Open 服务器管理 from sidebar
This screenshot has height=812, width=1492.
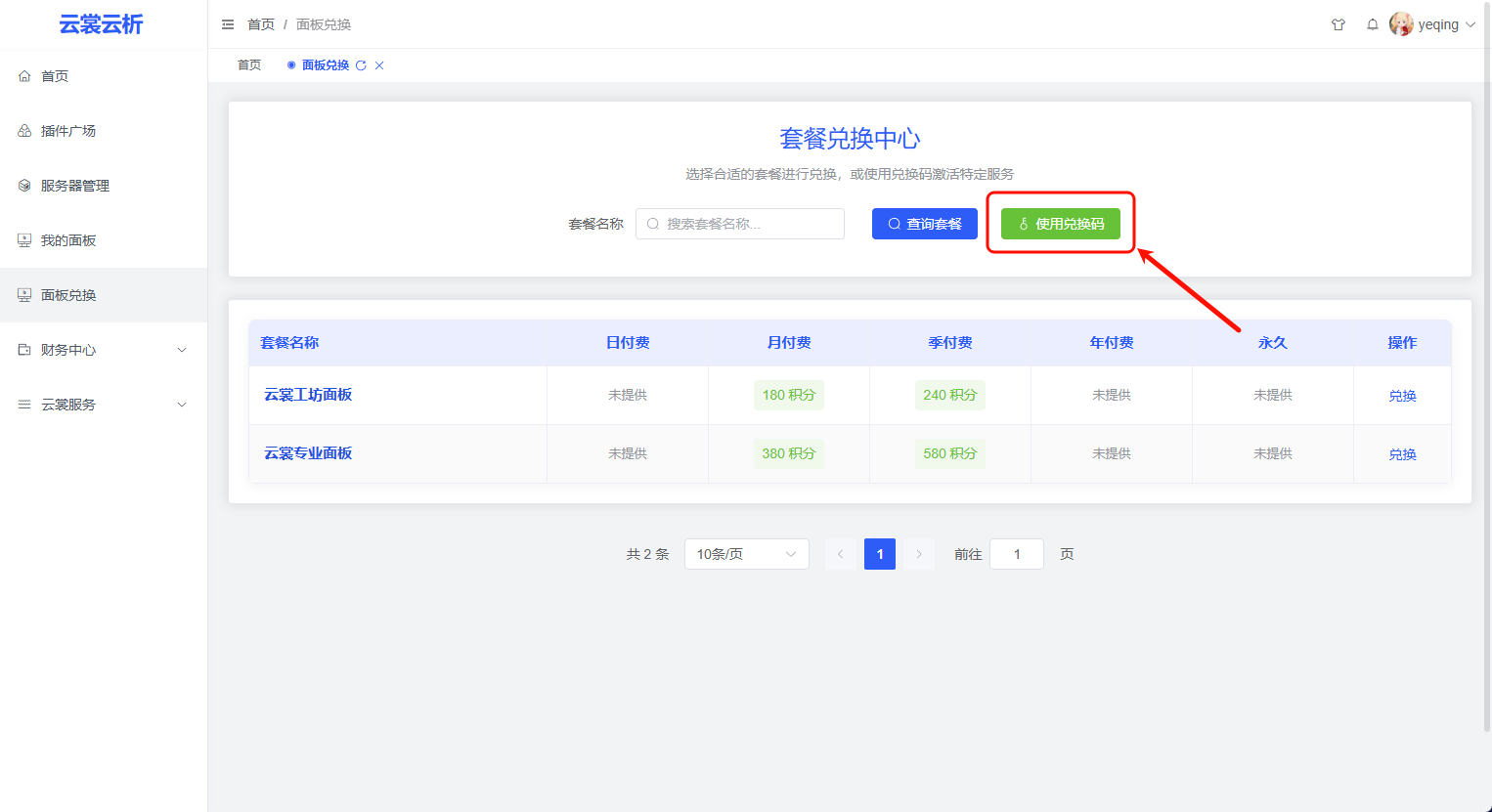tap(74, 186)
